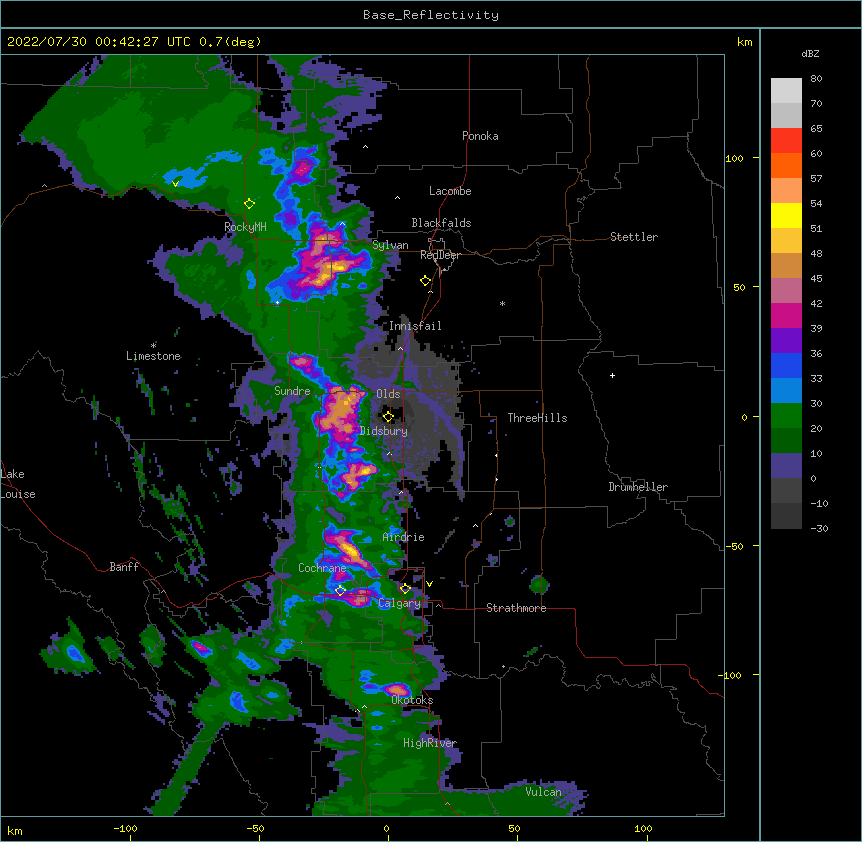Image resolution: width=862 pixels, height=842 pixels.
Task: Click the yellow V marker east of Calgary
Action: pyautogui.click(x=429, y=584)
